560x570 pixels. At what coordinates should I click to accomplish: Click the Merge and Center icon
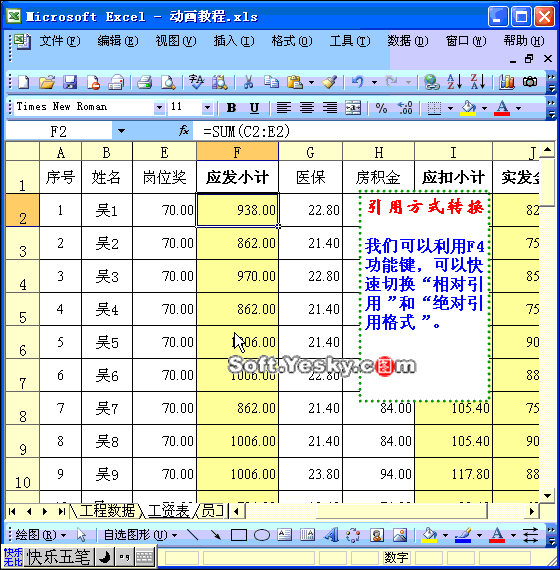353,108
